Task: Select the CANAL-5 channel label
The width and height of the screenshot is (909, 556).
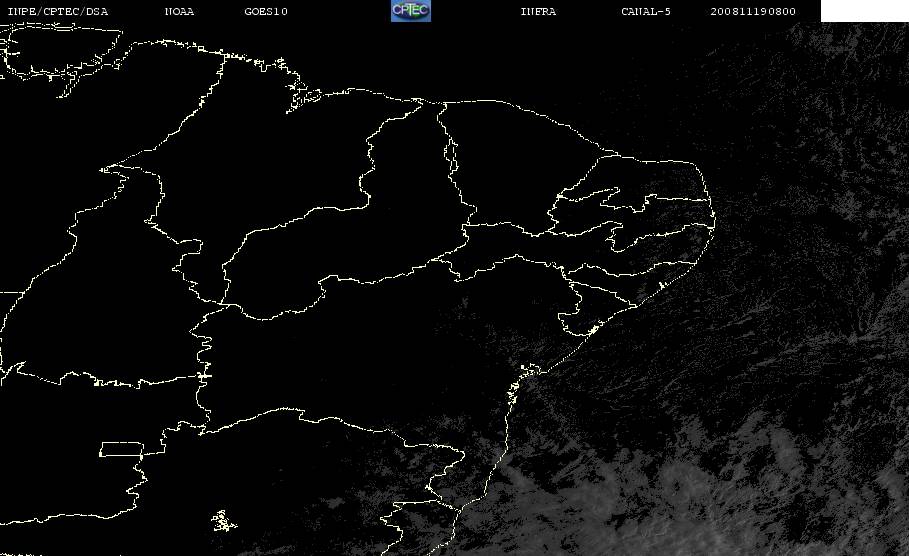Action: (646, 11)
